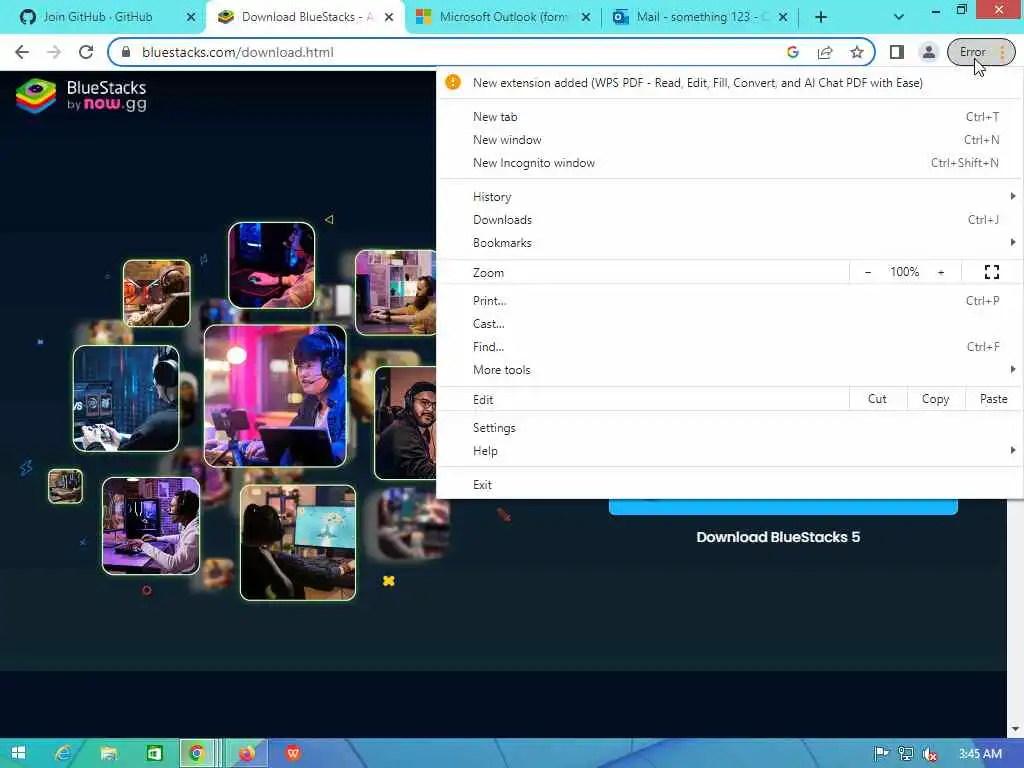Close the Download BlueStacks tab
Image resolution: width=1024 pixels, height=768 pixels.
click(389, 17)
